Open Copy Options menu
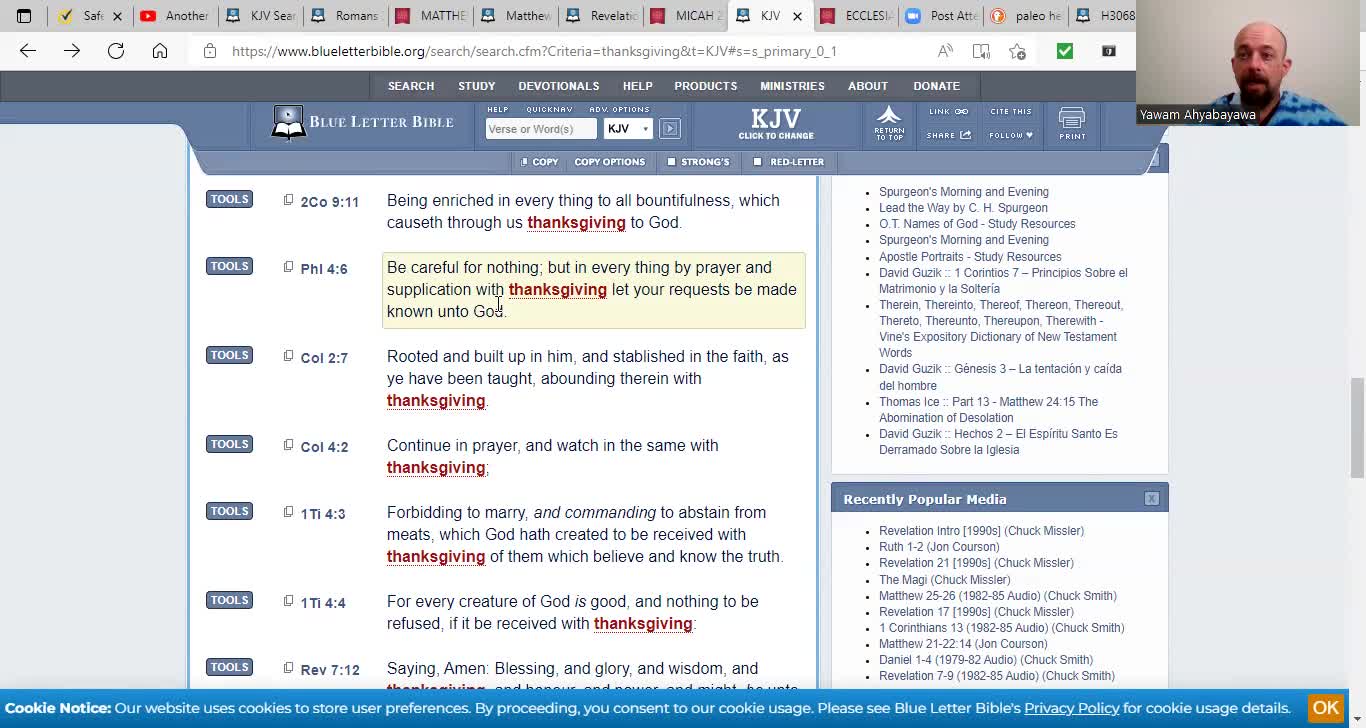The width and height of the screenshot is (1366, 728). (x=609, y=162)
